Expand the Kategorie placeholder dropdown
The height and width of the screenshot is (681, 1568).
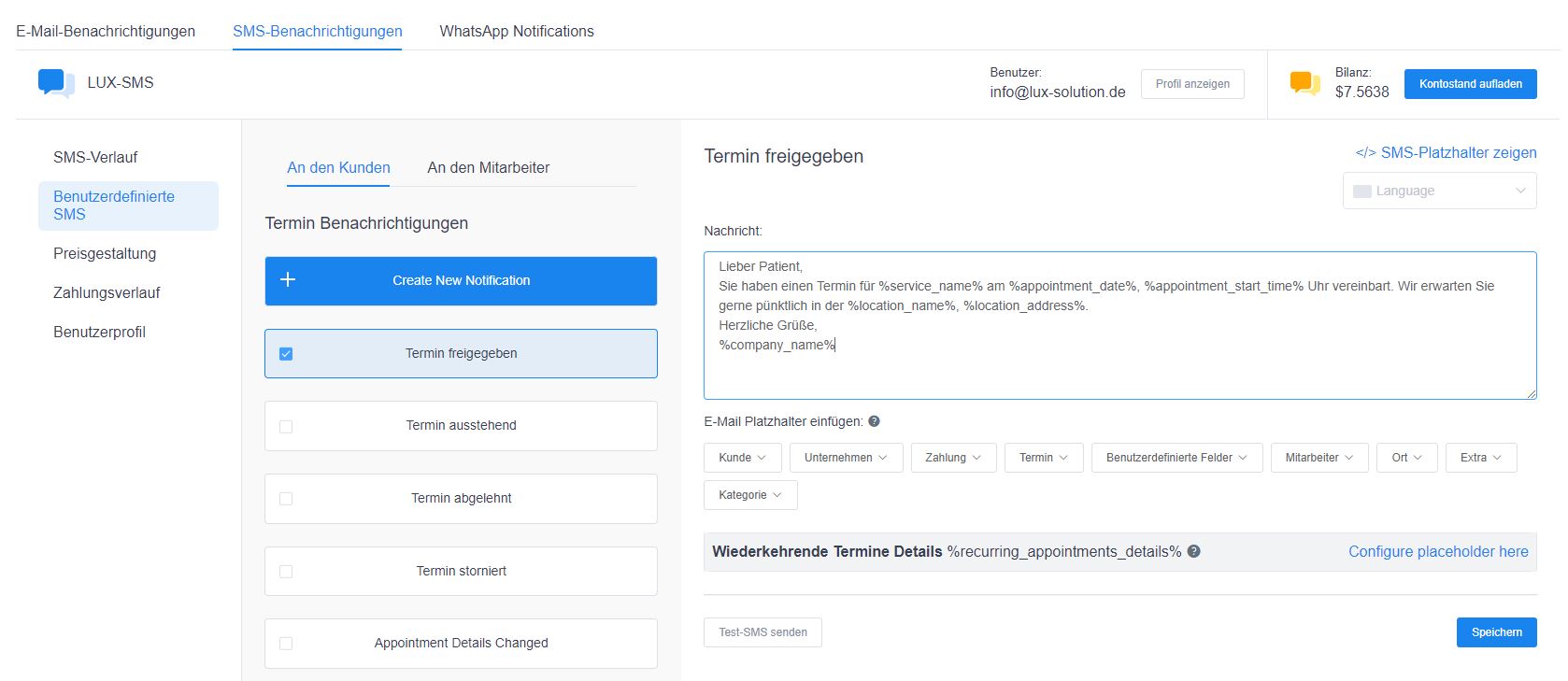749,495
